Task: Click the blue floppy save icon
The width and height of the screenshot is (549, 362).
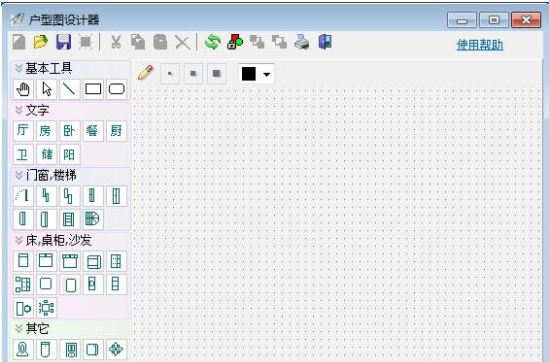Action: pyautogui.click(x=64, y=42)
